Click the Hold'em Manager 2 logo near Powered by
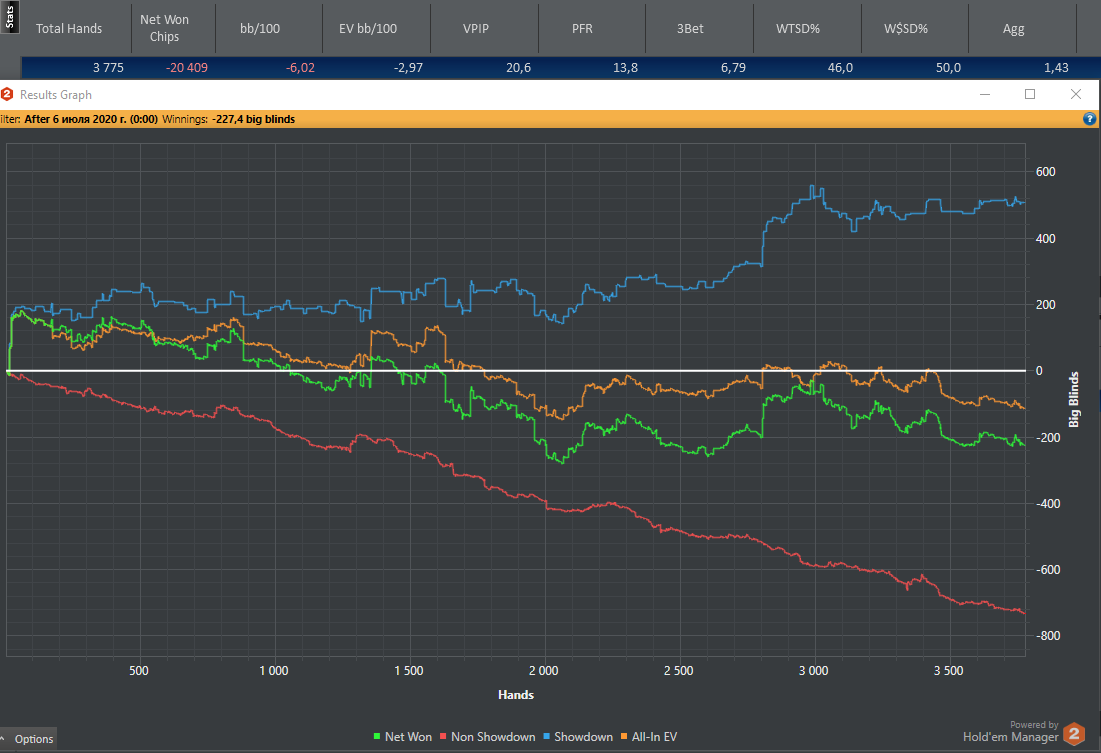 coord(1074,733)
